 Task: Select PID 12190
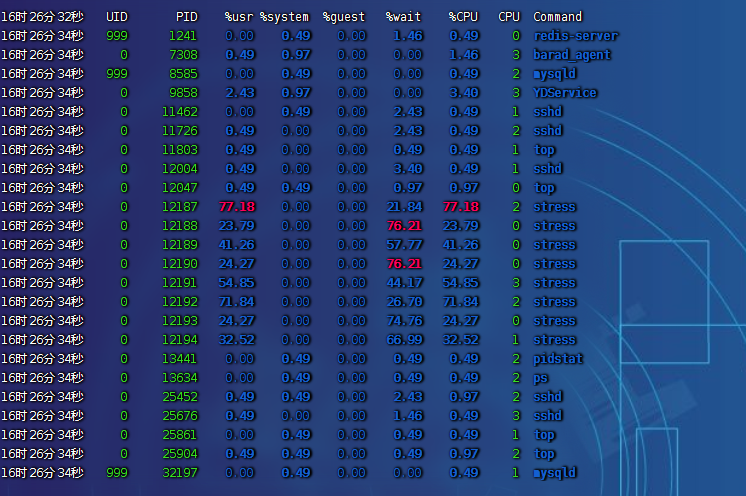coord(179,264)
